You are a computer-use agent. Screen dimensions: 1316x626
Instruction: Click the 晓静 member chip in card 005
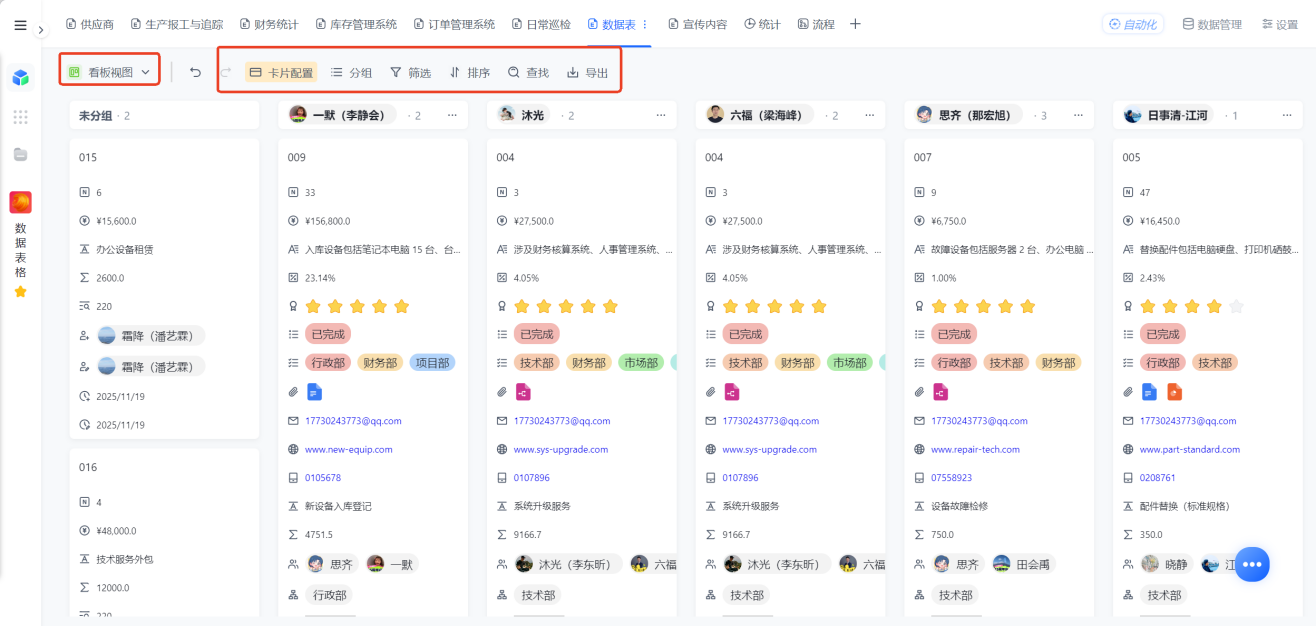tap(1167, 564)
